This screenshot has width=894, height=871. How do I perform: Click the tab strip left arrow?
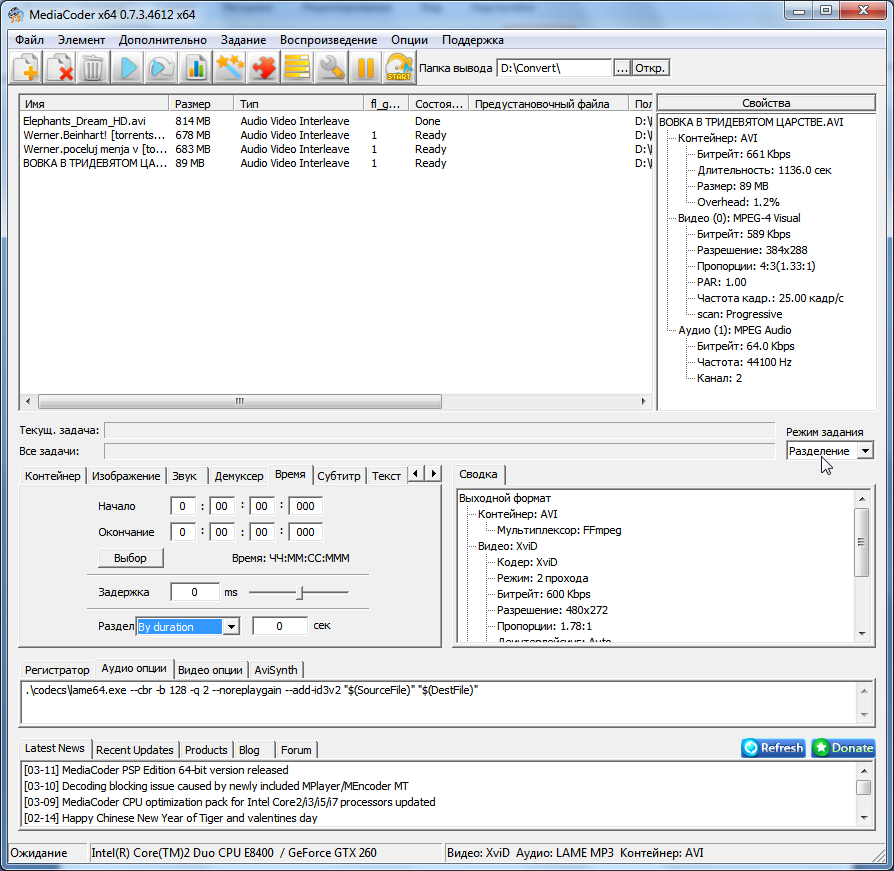point(416,474)
